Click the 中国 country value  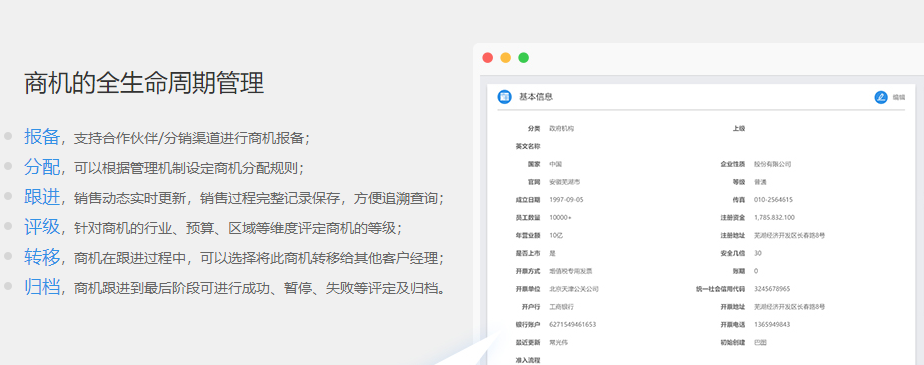point(555,165)
